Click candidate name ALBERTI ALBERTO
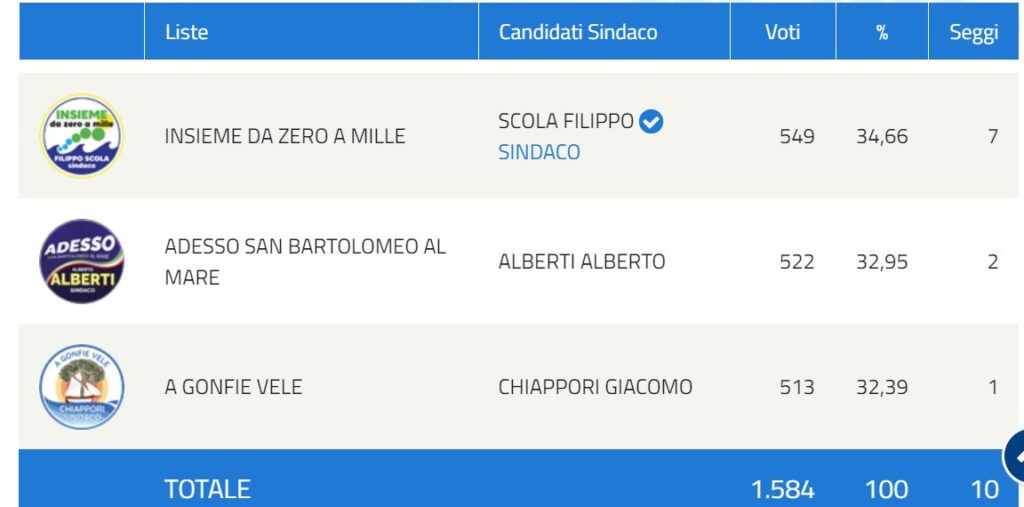Image resolution: width=1024 pixels, height=507 pixels. [x=581, y=261]
